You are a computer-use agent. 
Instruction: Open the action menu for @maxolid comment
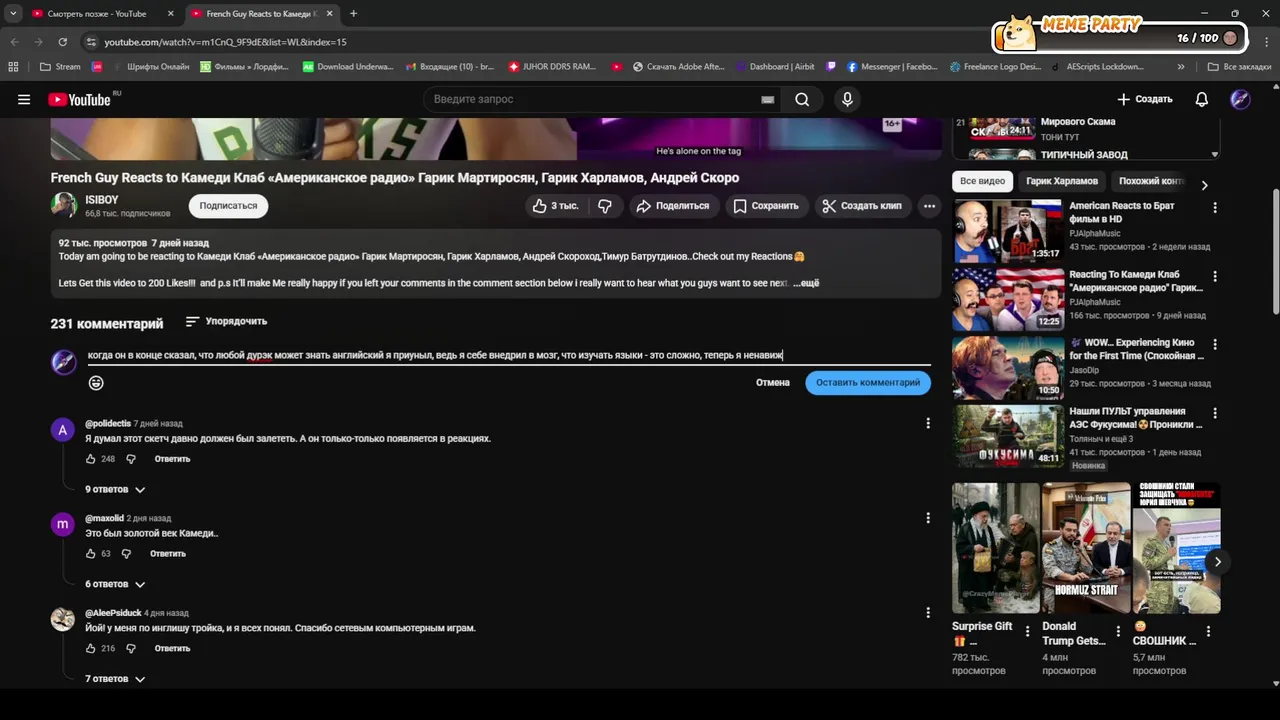(928, 518)
